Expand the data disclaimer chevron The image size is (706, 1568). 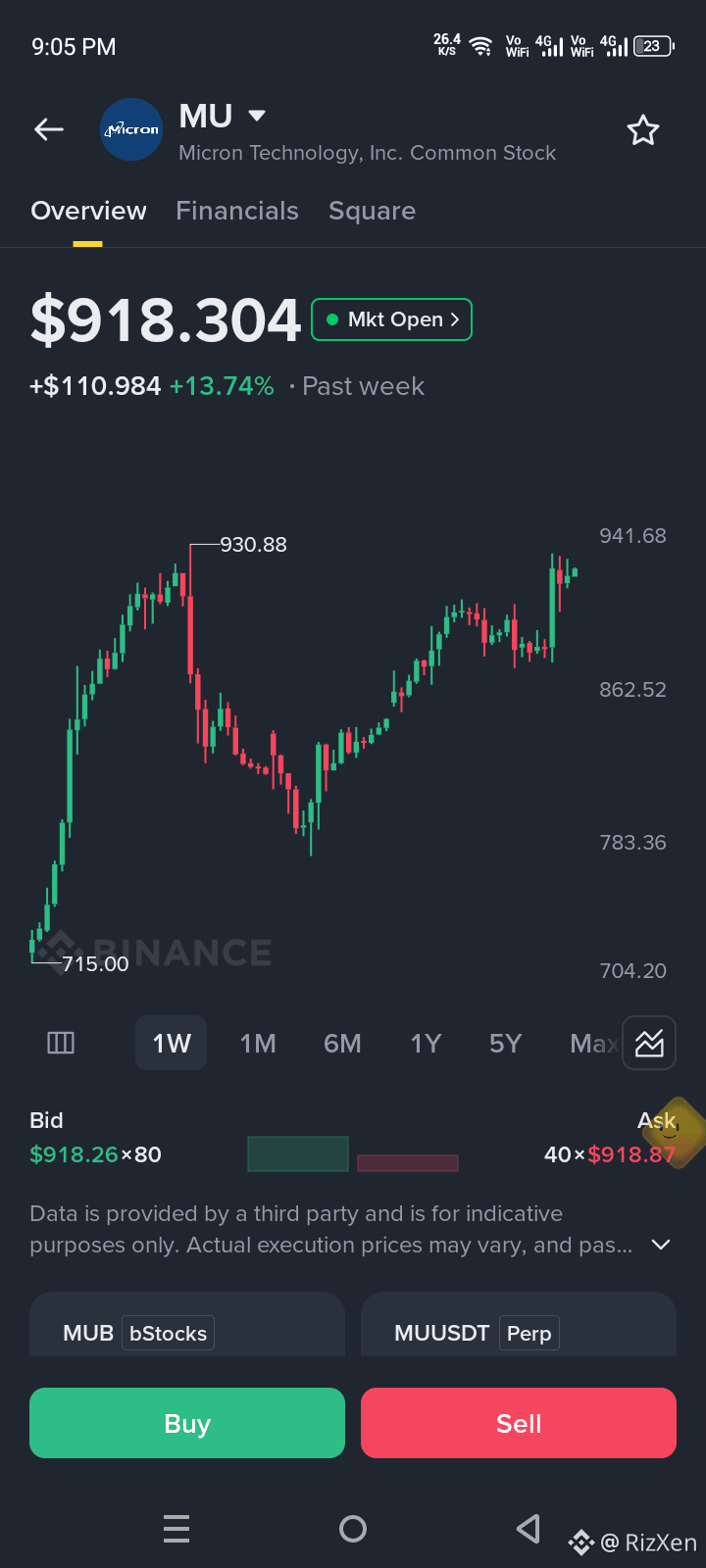click(661, 1245)
